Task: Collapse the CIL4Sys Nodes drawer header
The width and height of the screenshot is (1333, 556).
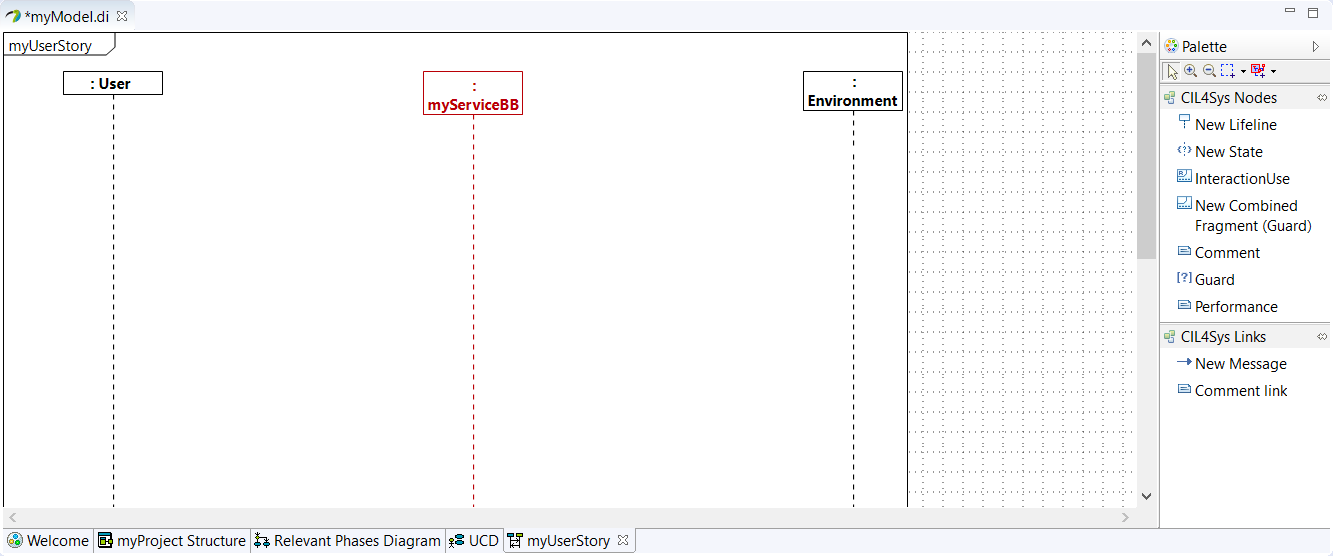Action: coord(1245,98)
